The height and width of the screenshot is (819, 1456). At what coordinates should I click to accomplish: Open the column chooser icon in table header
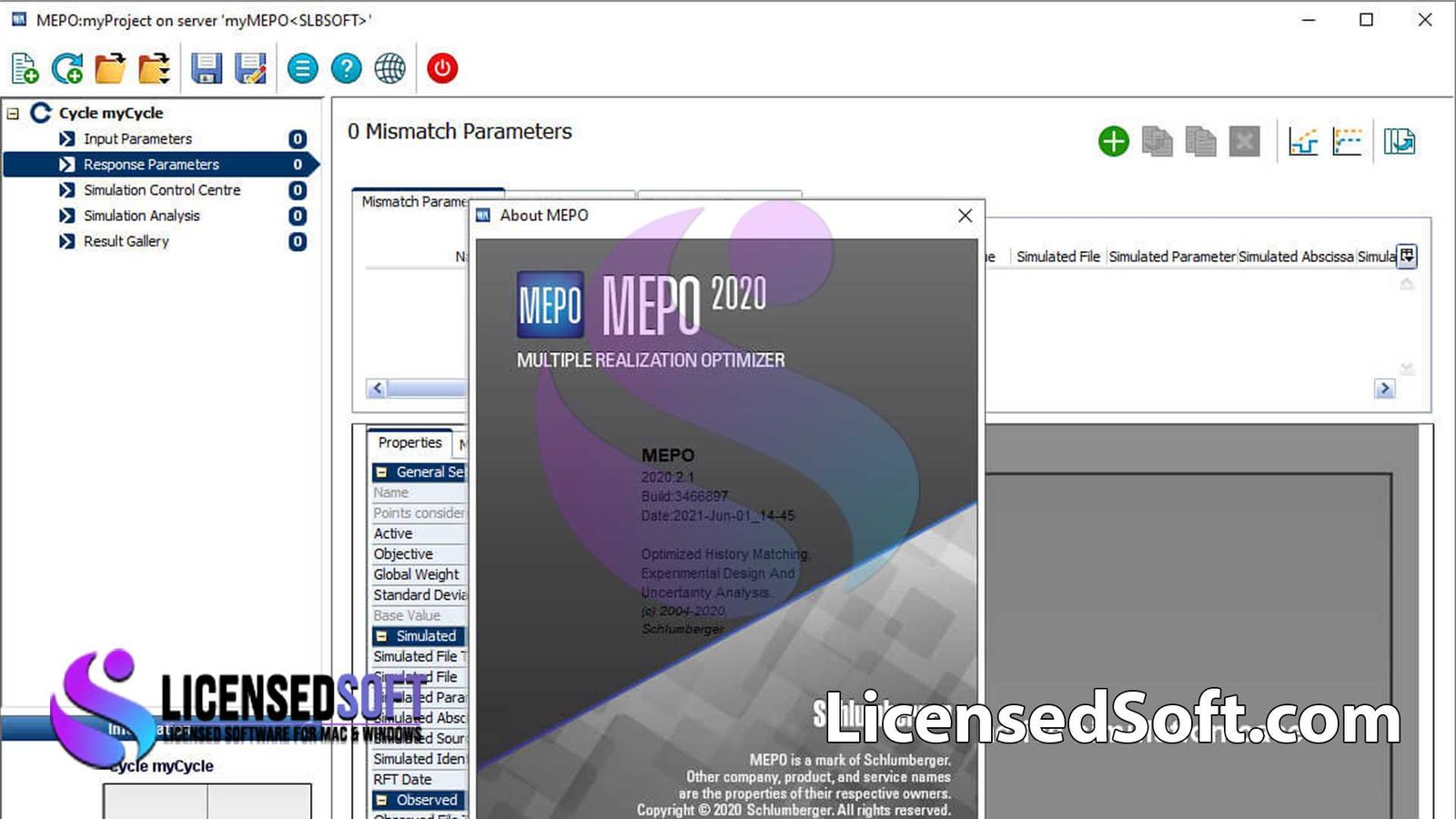(1407, 256)
